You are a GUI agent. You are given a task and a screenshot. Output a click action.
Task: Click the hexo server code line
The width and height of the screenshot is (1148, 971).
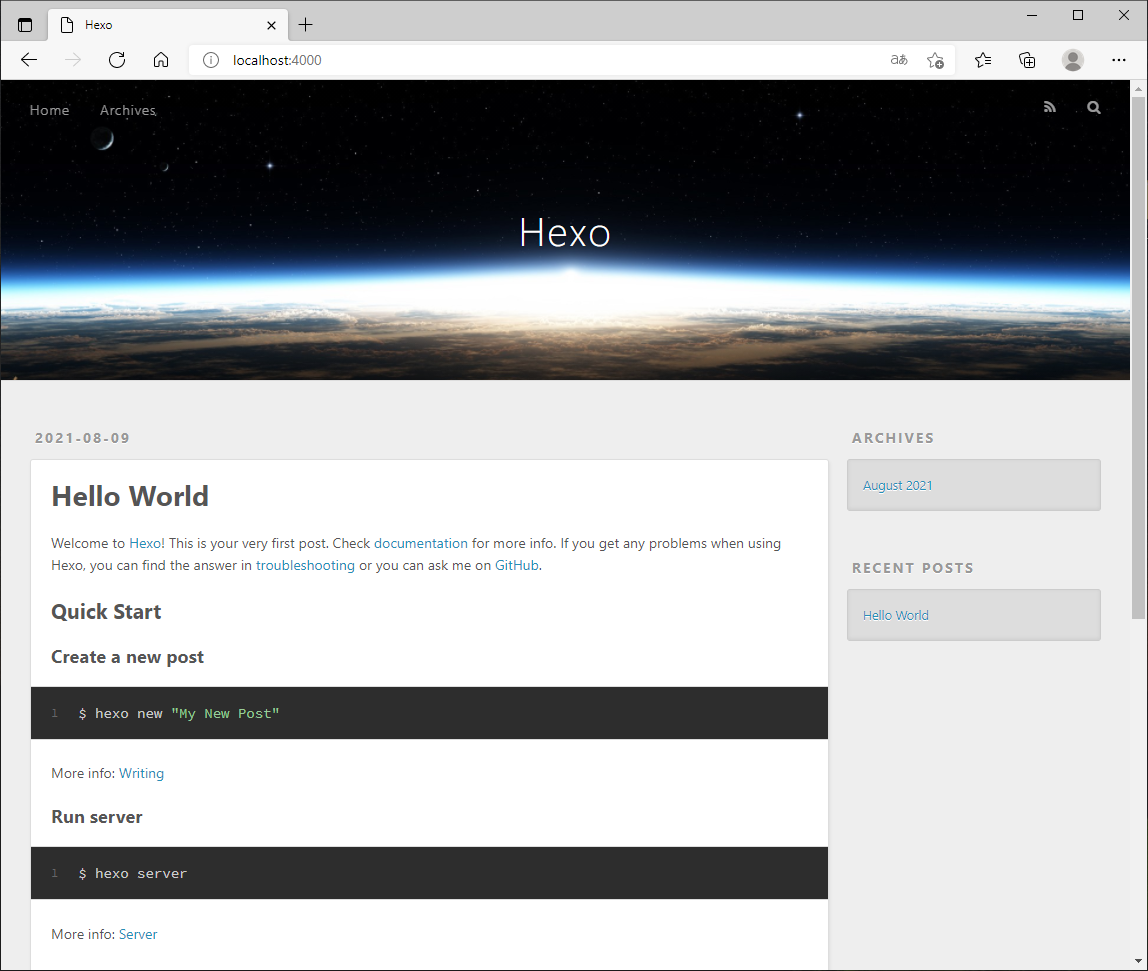[x=133, y=874]
